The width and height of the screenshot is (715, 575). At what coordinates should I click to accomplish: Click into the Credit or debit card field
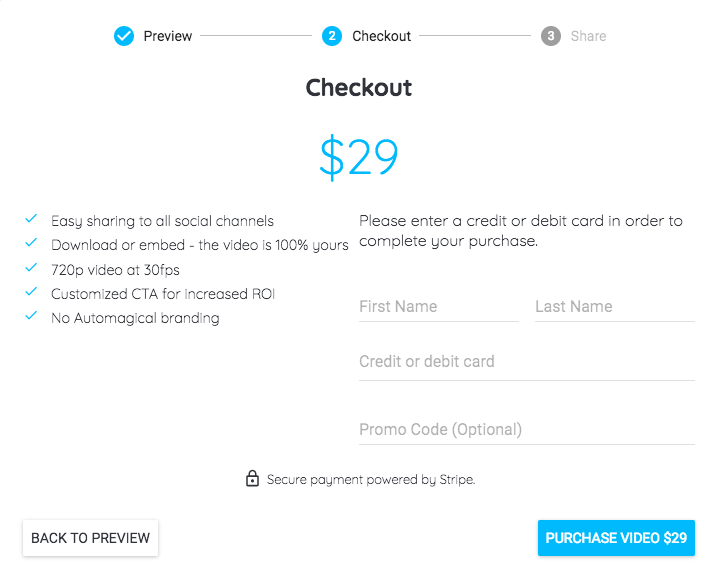point(526,362)
